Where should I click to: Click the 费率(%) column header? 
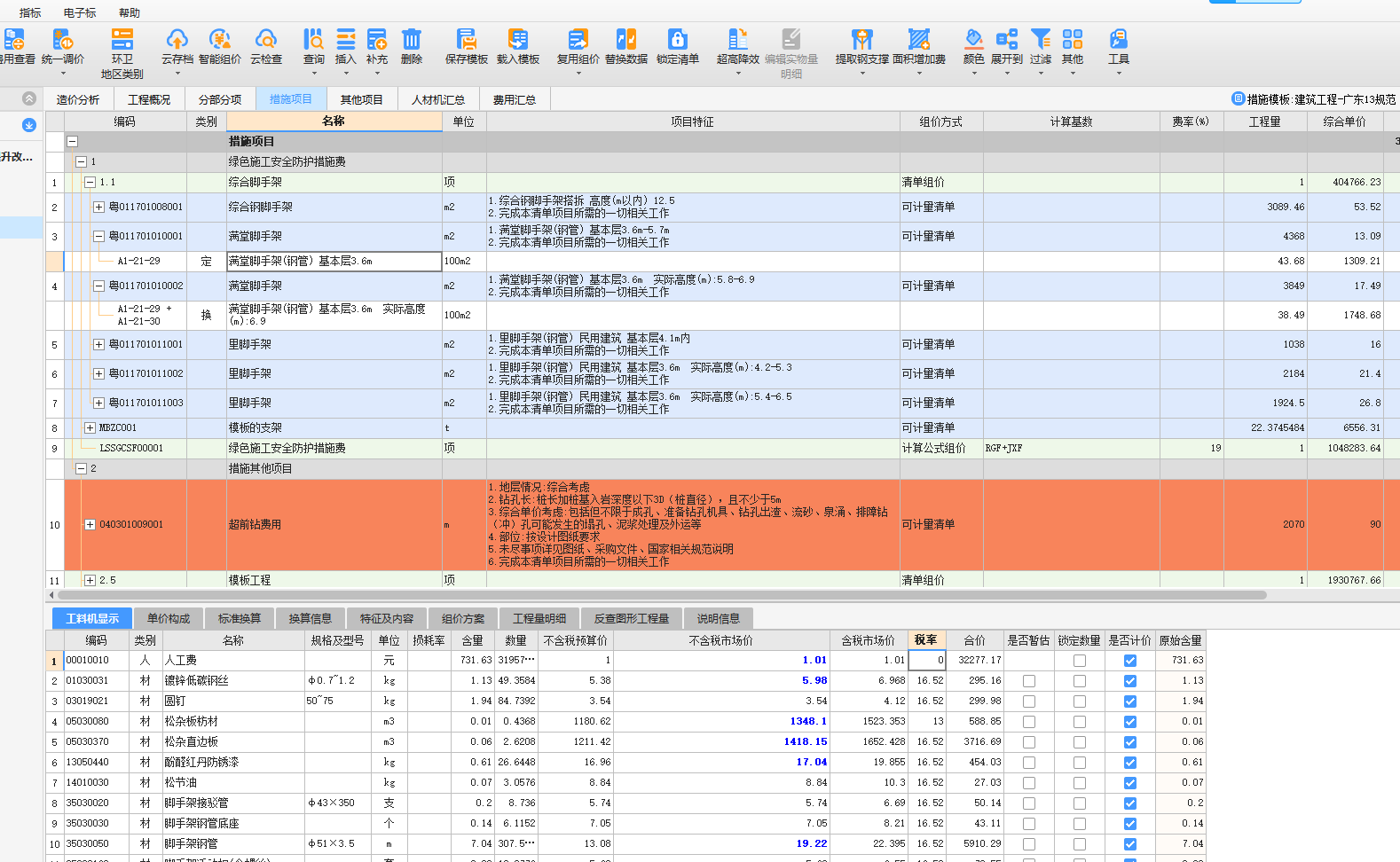[x=1191, y=121]
